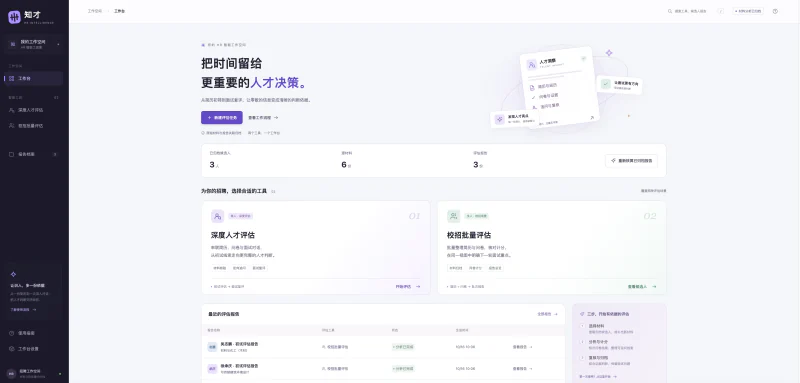
Task: Click the 知才 logo icon
Action: pos(14,17)
